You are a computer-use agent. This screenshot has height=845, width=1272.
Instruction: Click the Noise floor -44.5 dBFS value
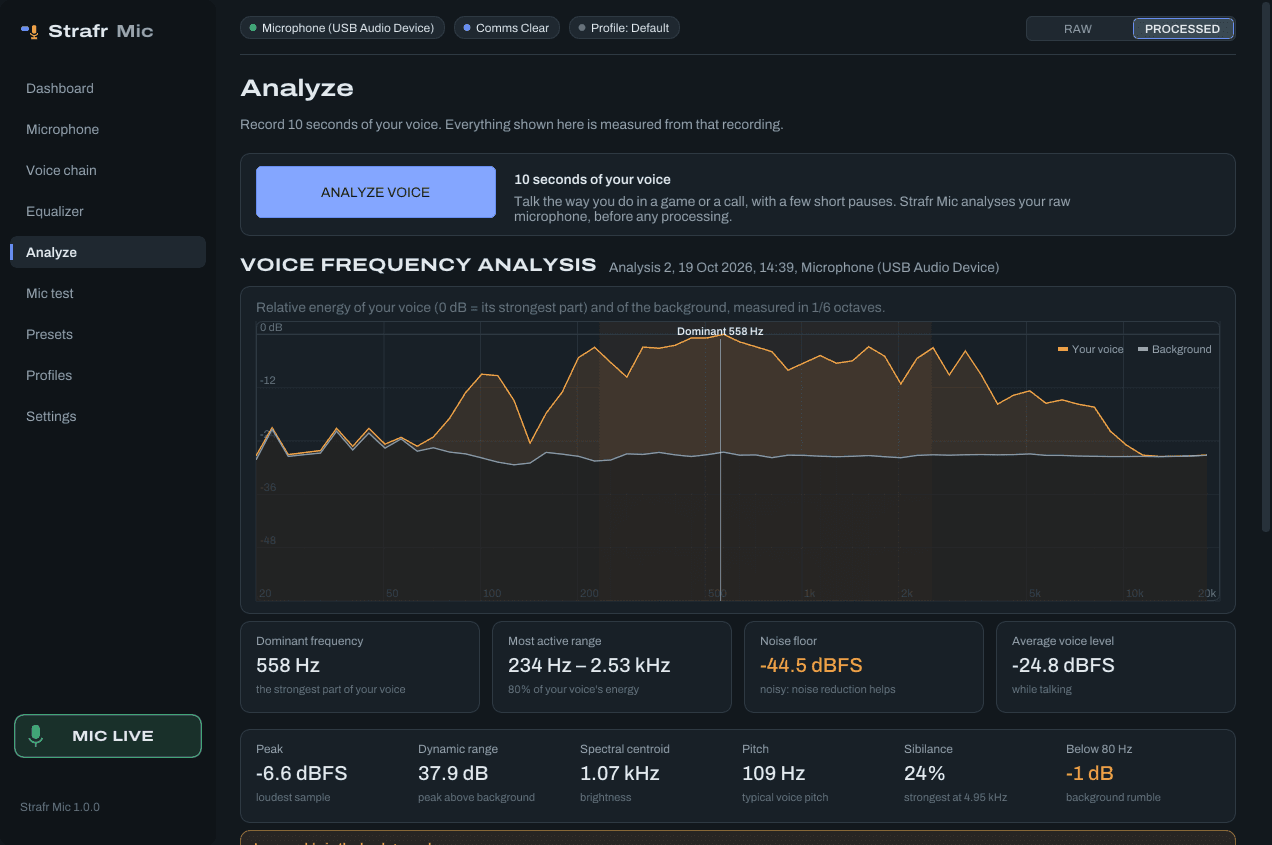[811, 665]
